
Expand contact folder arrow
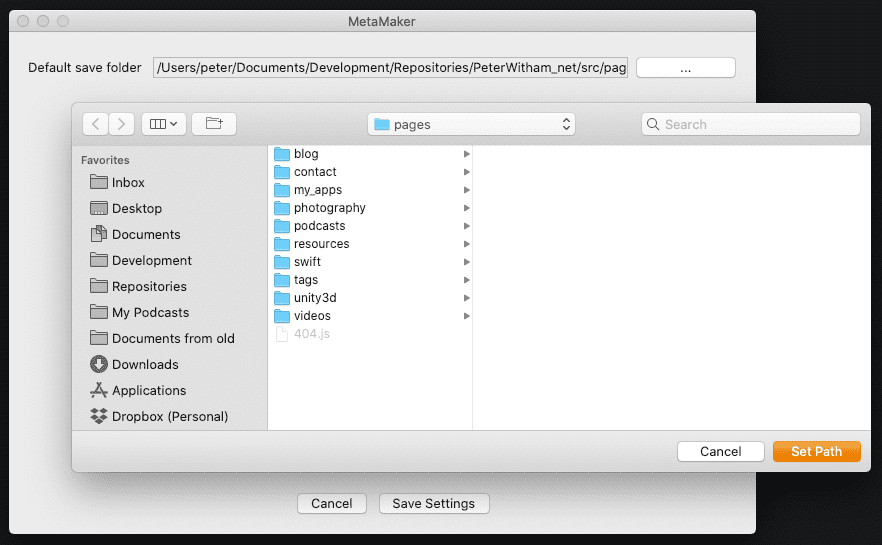[x=466, y=172]
